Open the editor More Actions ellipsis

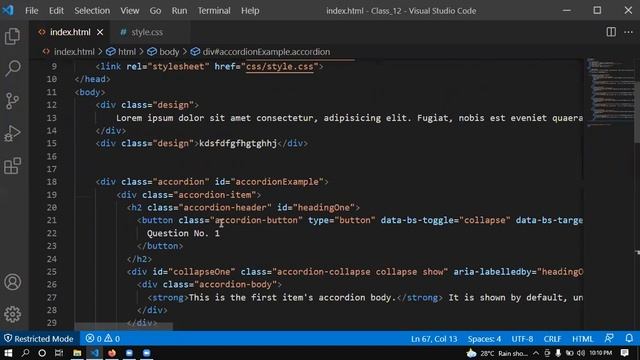[629, 32]
